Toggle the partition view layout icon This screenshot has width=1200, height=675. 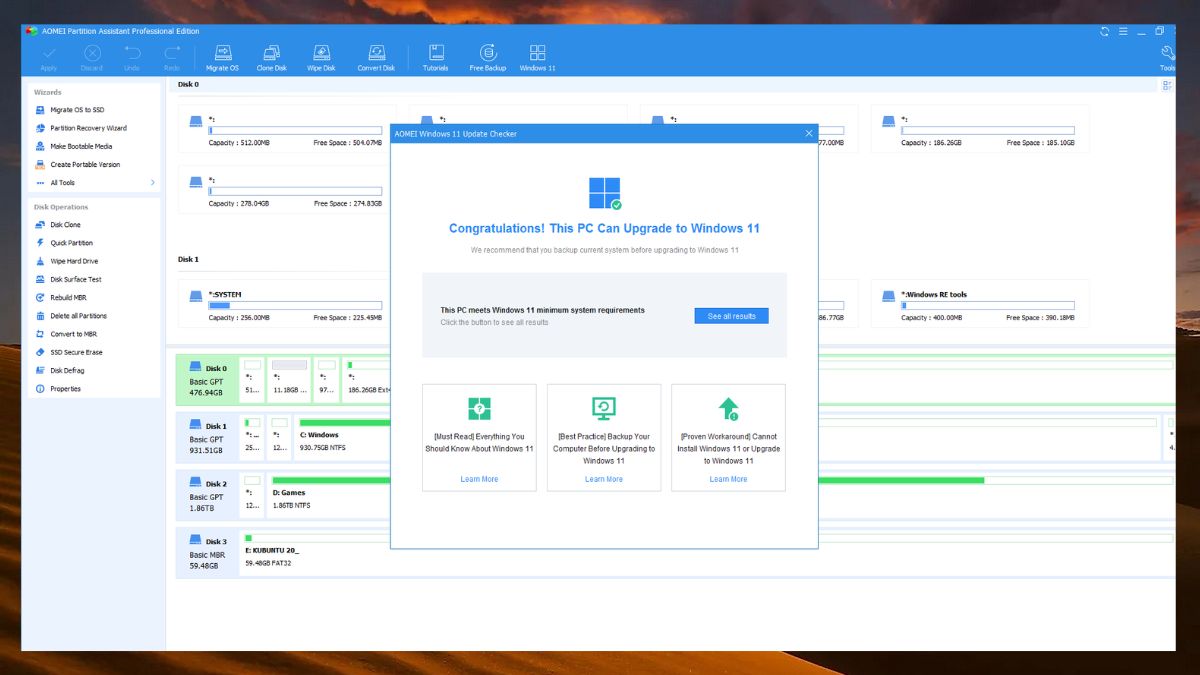point(1167,86)
